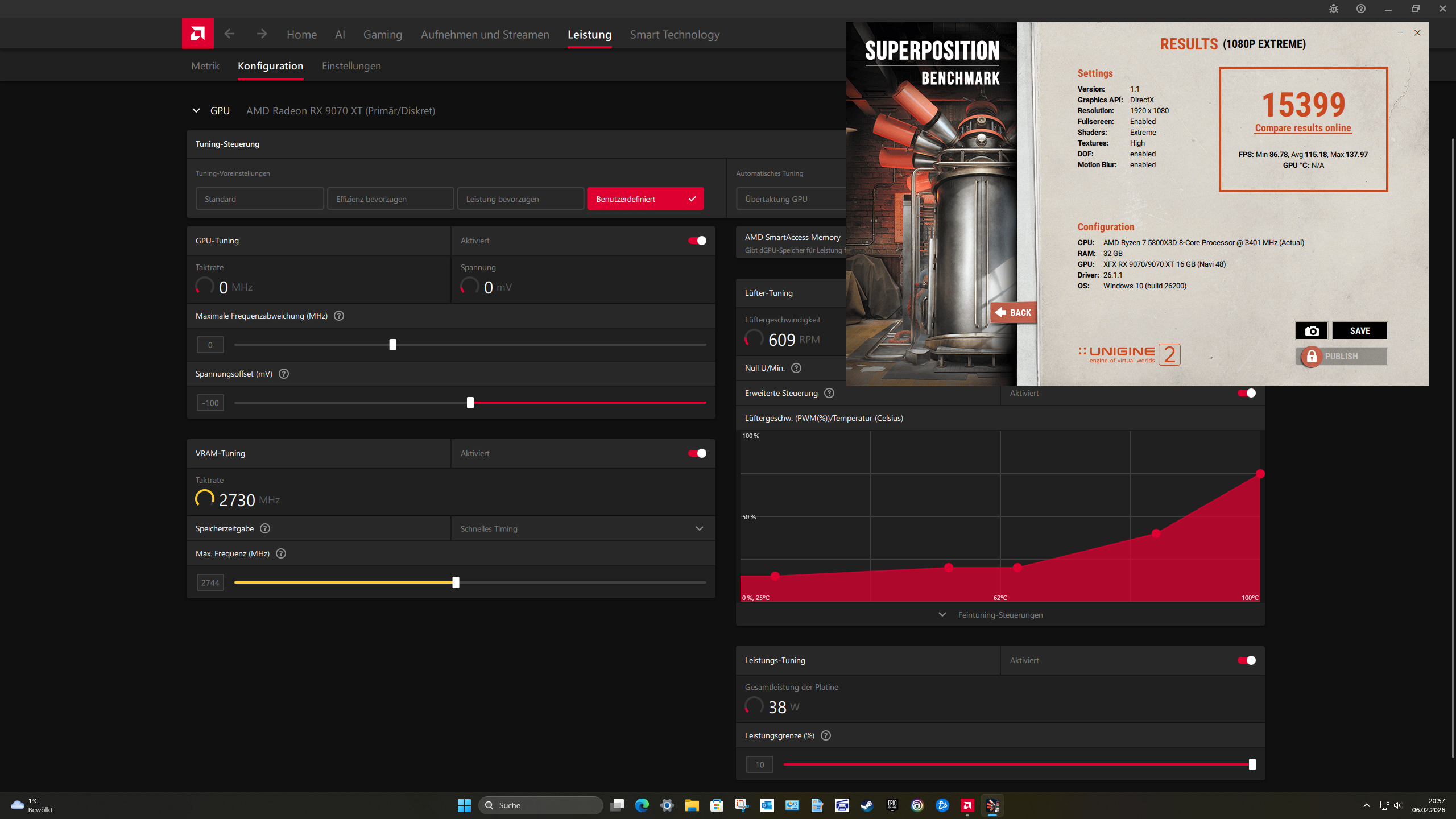Click Steam icon in the taskbar

(867, 805)
